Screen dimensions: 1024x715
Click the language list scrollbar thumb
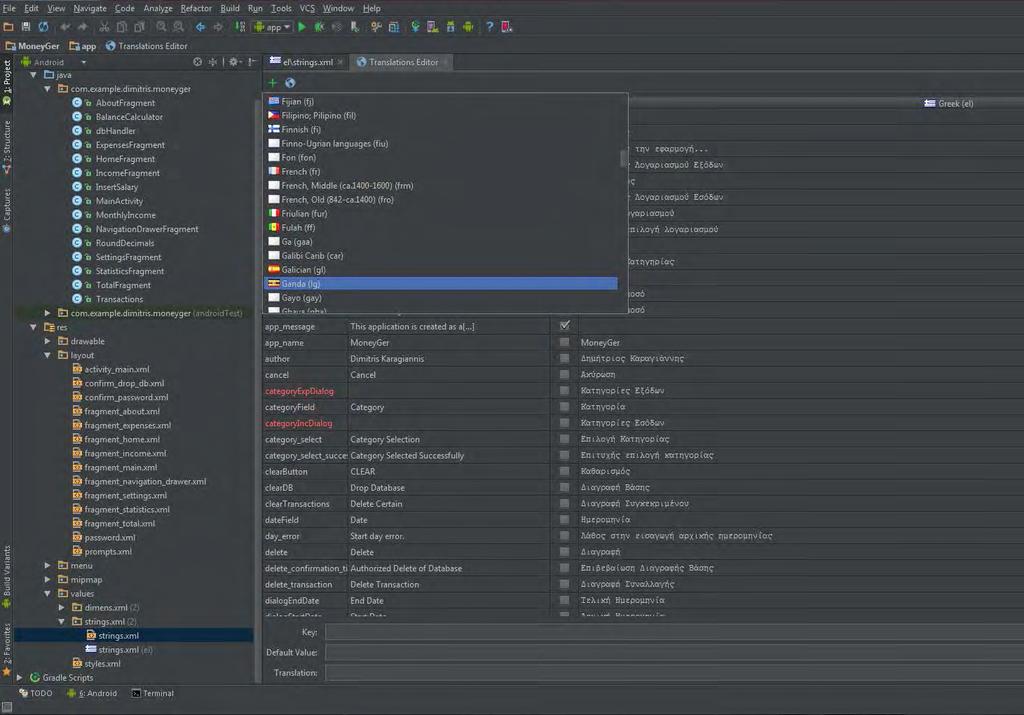click(x=623, y=158)
